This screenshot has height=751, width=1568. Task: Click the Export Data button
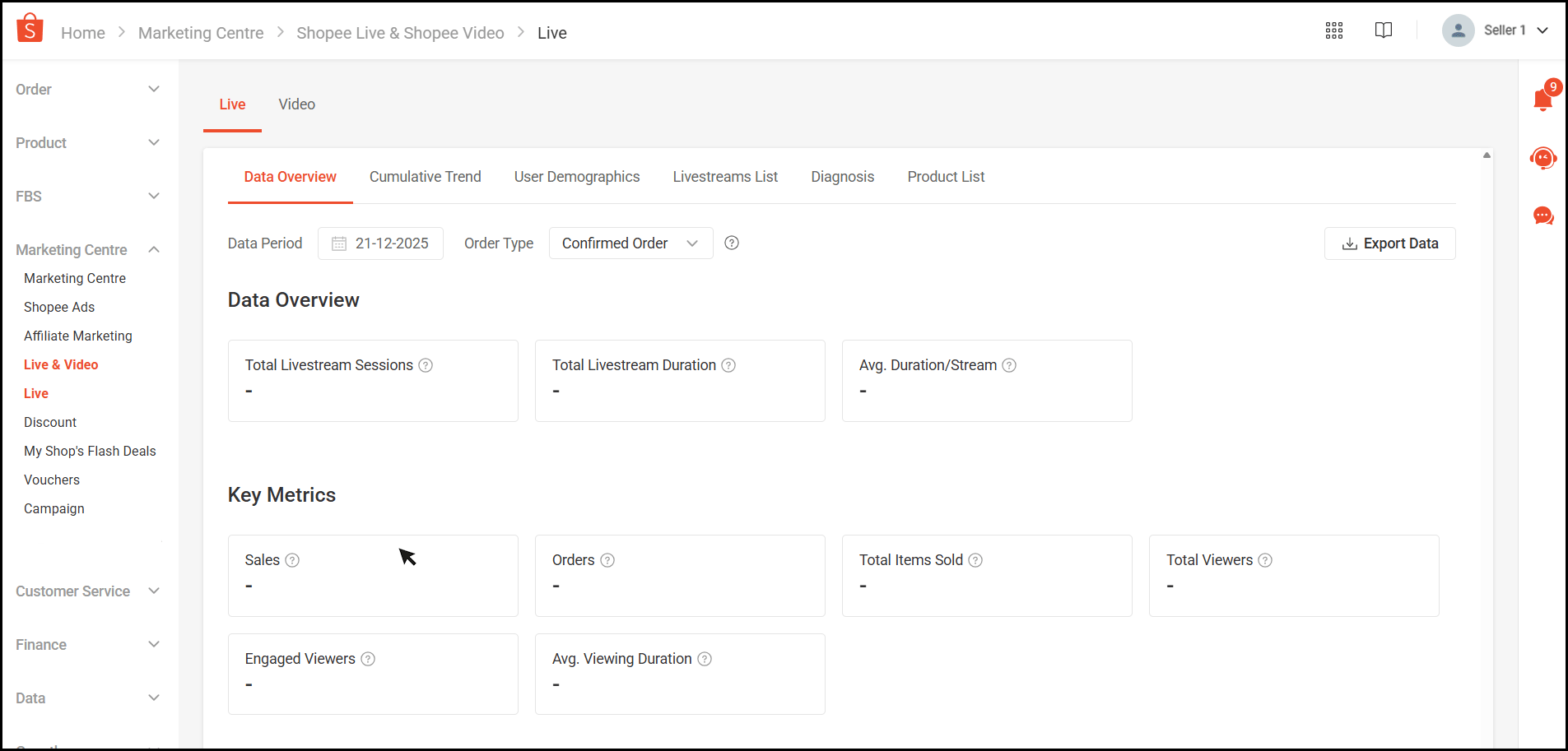[x=1389, y=243]
